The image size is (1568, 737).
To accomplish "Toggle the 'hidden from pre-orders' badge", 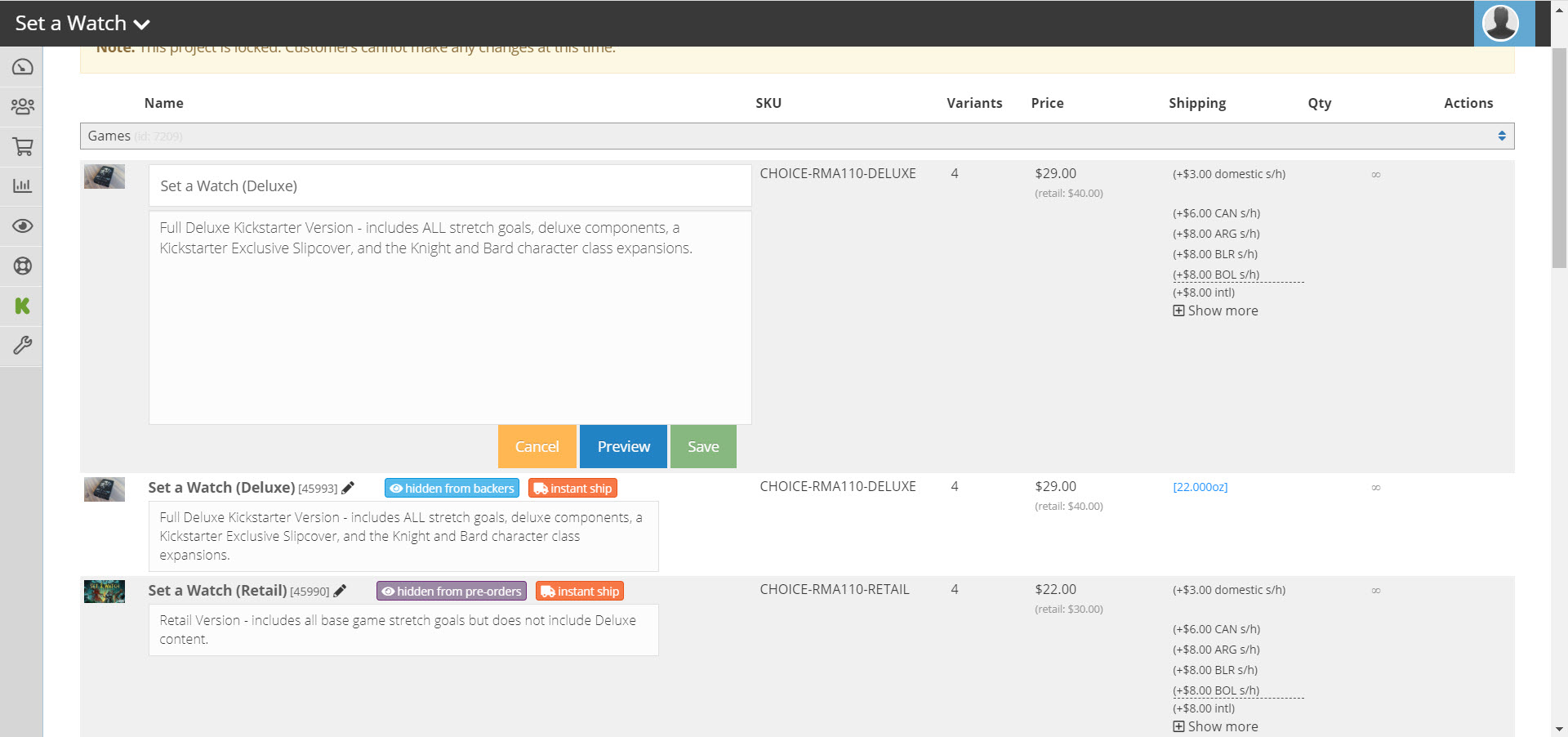I will pos(451,592).
